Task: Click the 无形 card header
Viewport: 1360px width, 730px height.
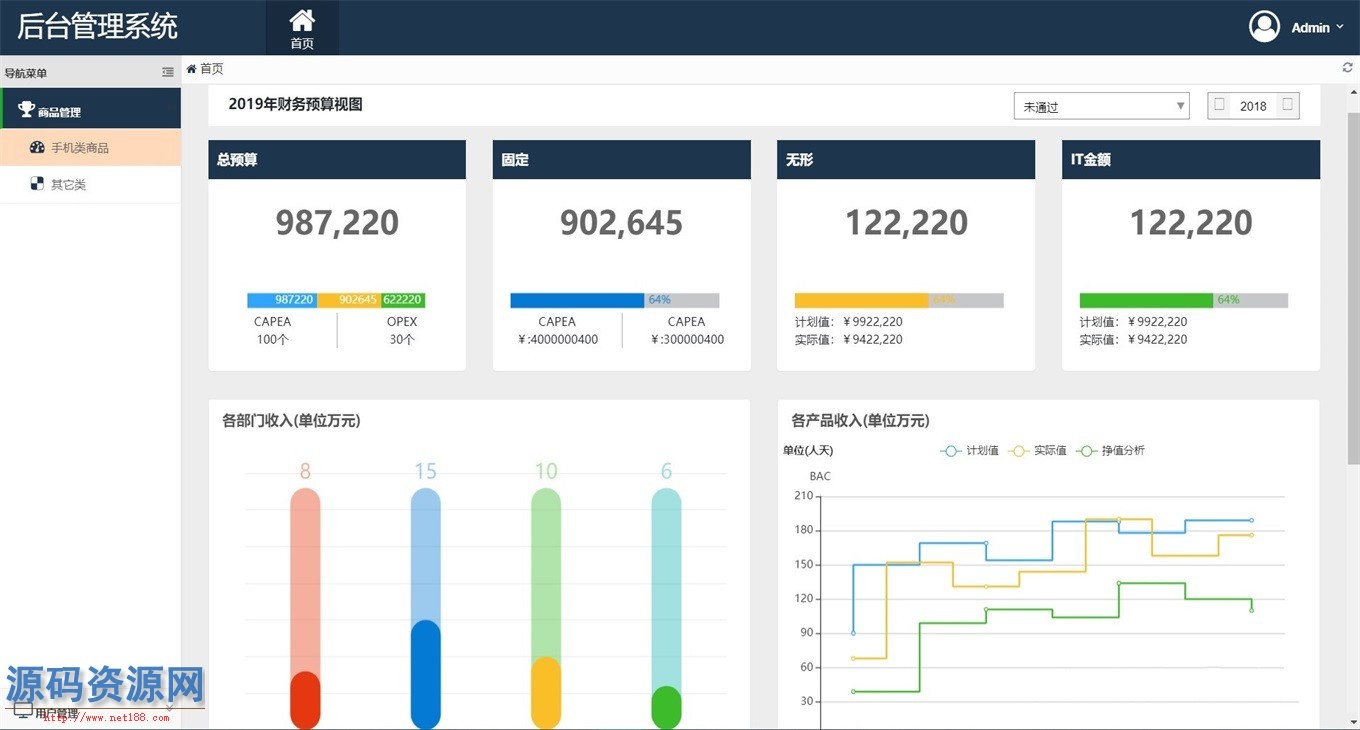Action: click(906, 159)
